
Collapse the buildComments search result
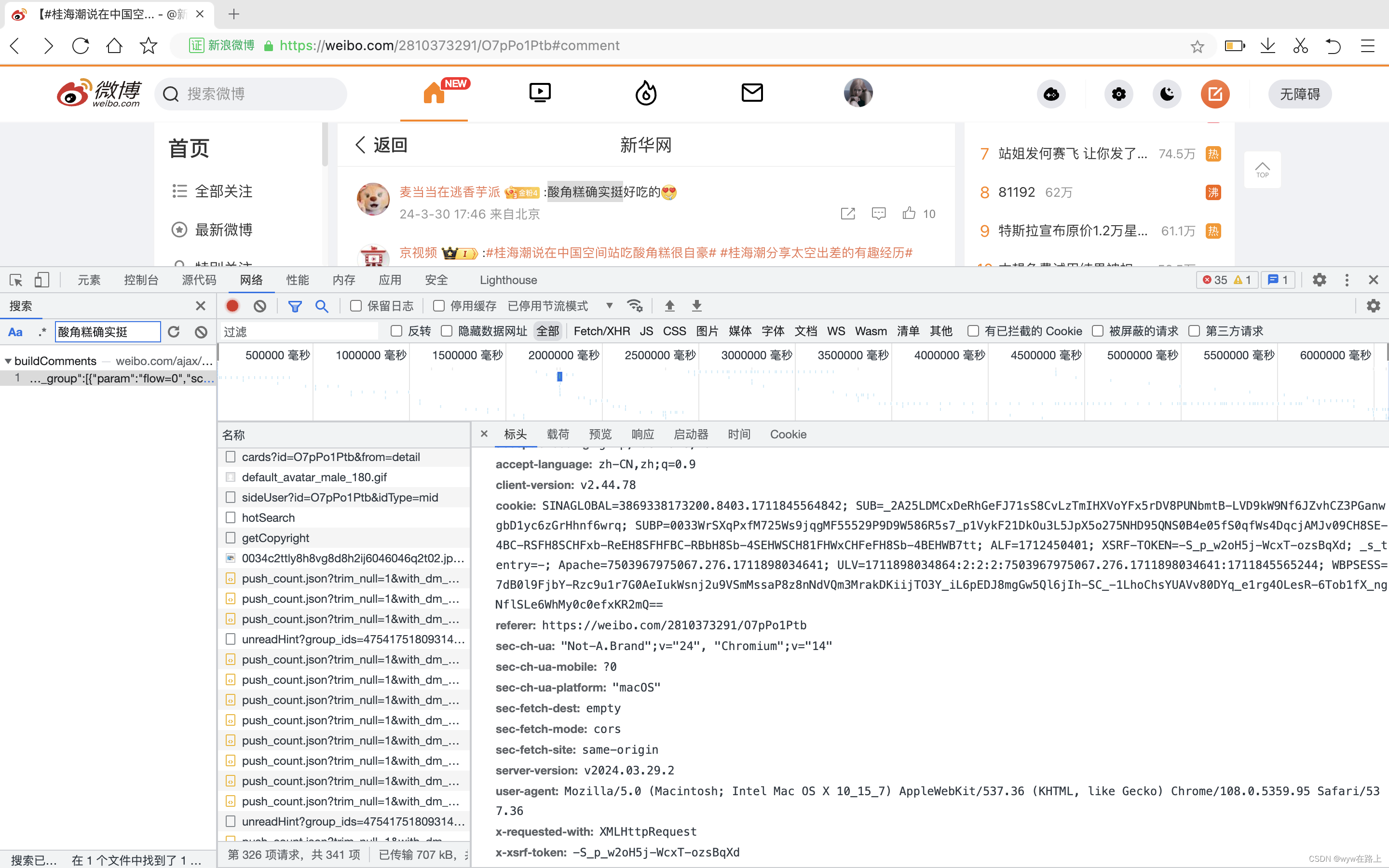point(8,361)
